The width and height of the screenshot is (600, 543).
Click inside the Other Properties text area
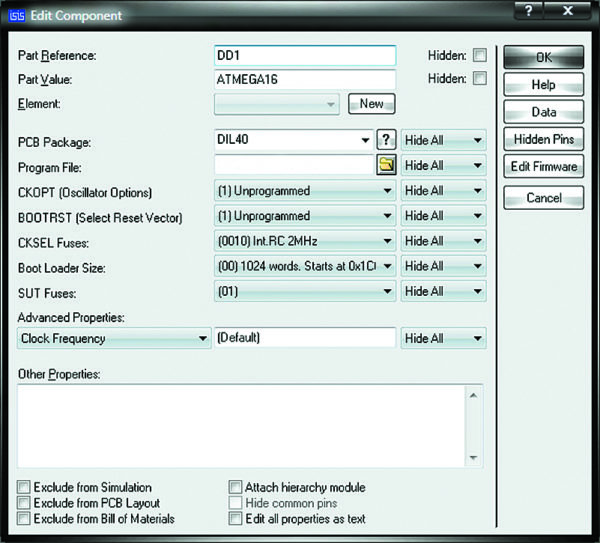click(241, 426)
